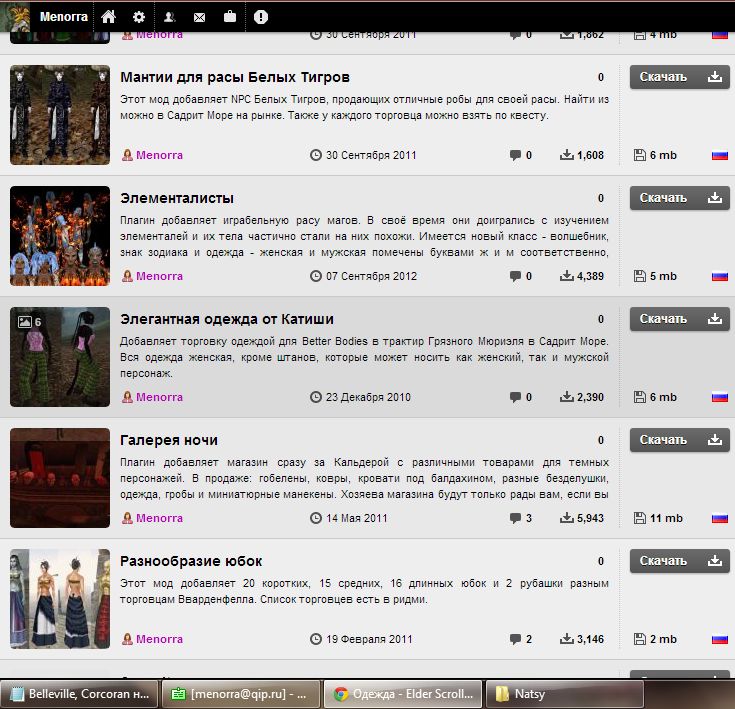Open author Menorra on Белых Тигров row

click(159, 155)
